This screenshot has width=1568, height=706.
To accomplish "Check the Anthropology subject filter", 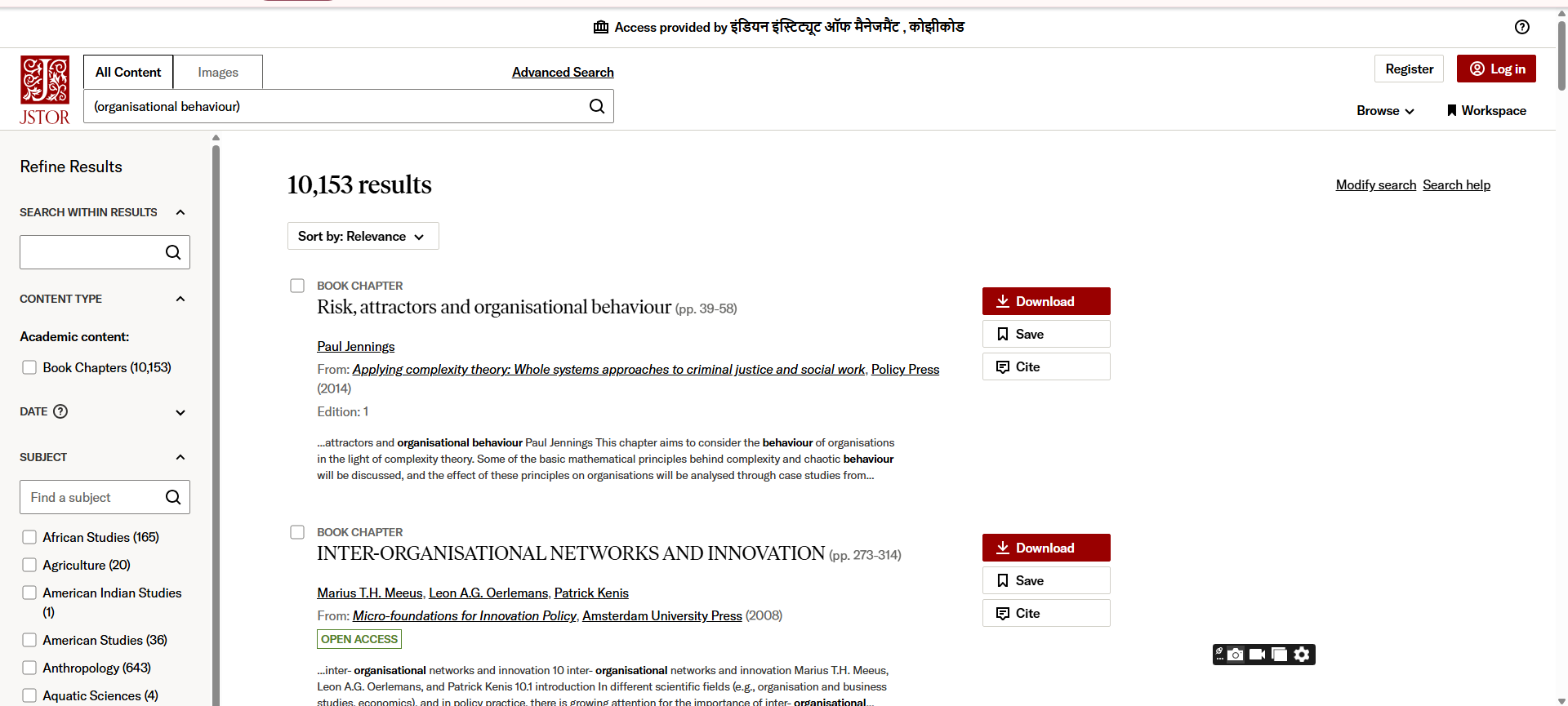I will coord(29,668).
